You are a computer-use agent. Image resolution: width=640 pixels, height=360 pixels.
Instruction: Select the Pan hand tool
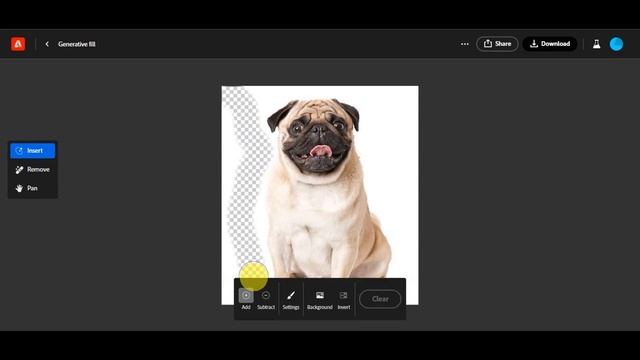(33, 188)
